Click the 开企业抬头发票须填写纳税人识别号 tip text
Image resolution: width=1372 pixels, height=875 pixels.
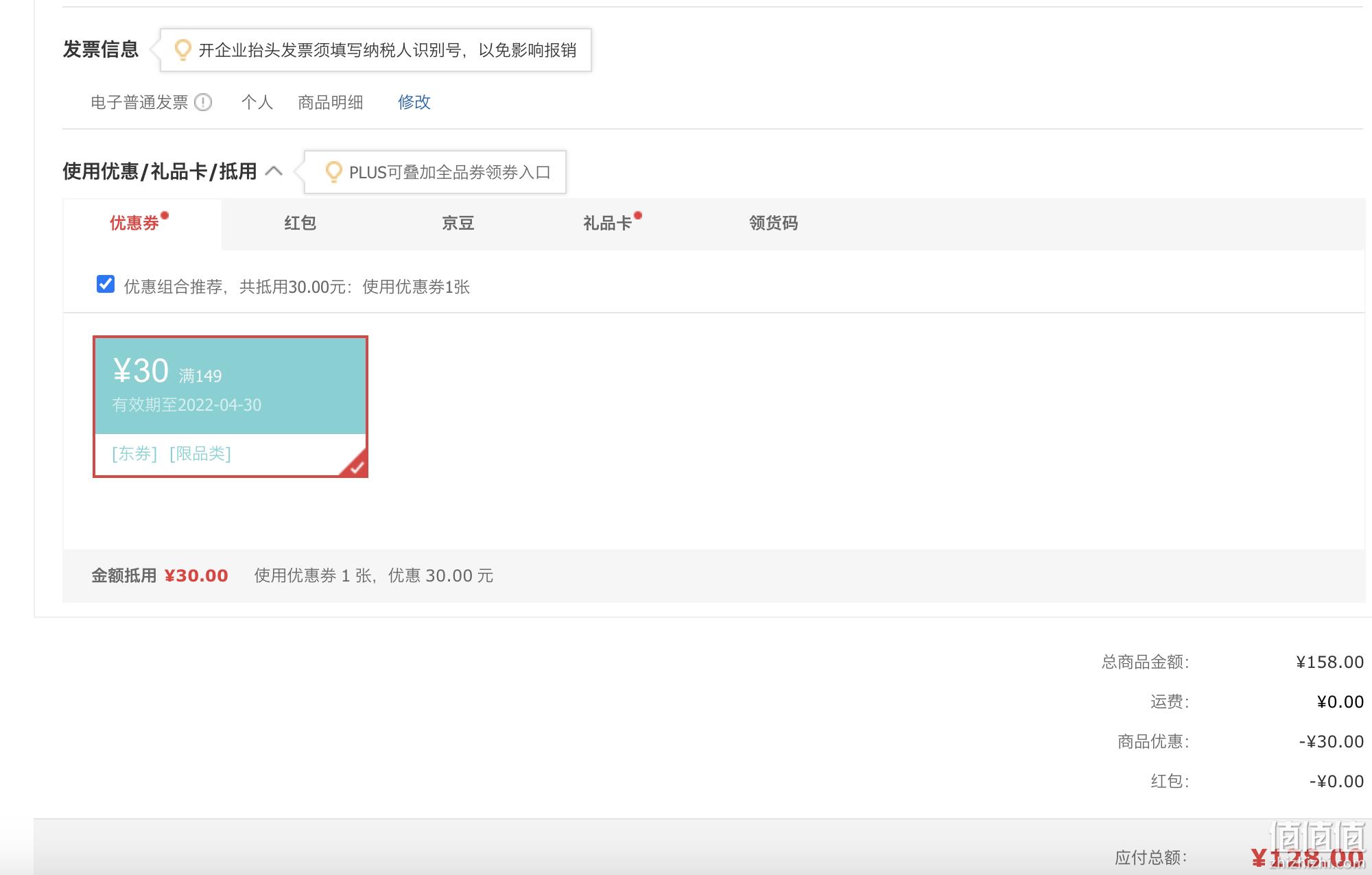388,50
